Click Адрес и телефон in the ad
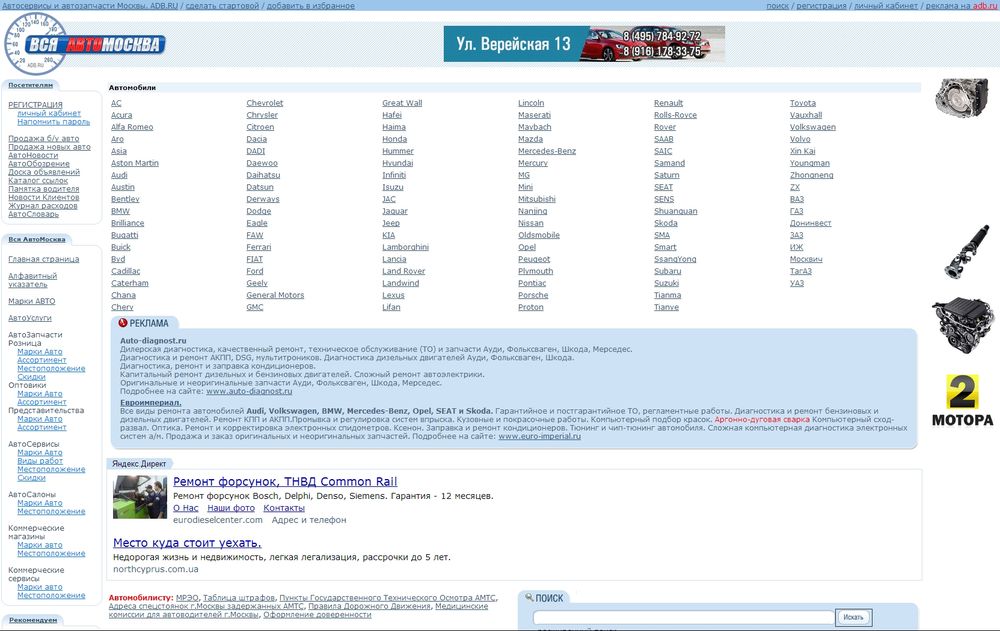The height and width of the screenshot is (631, 1000). 309,520
